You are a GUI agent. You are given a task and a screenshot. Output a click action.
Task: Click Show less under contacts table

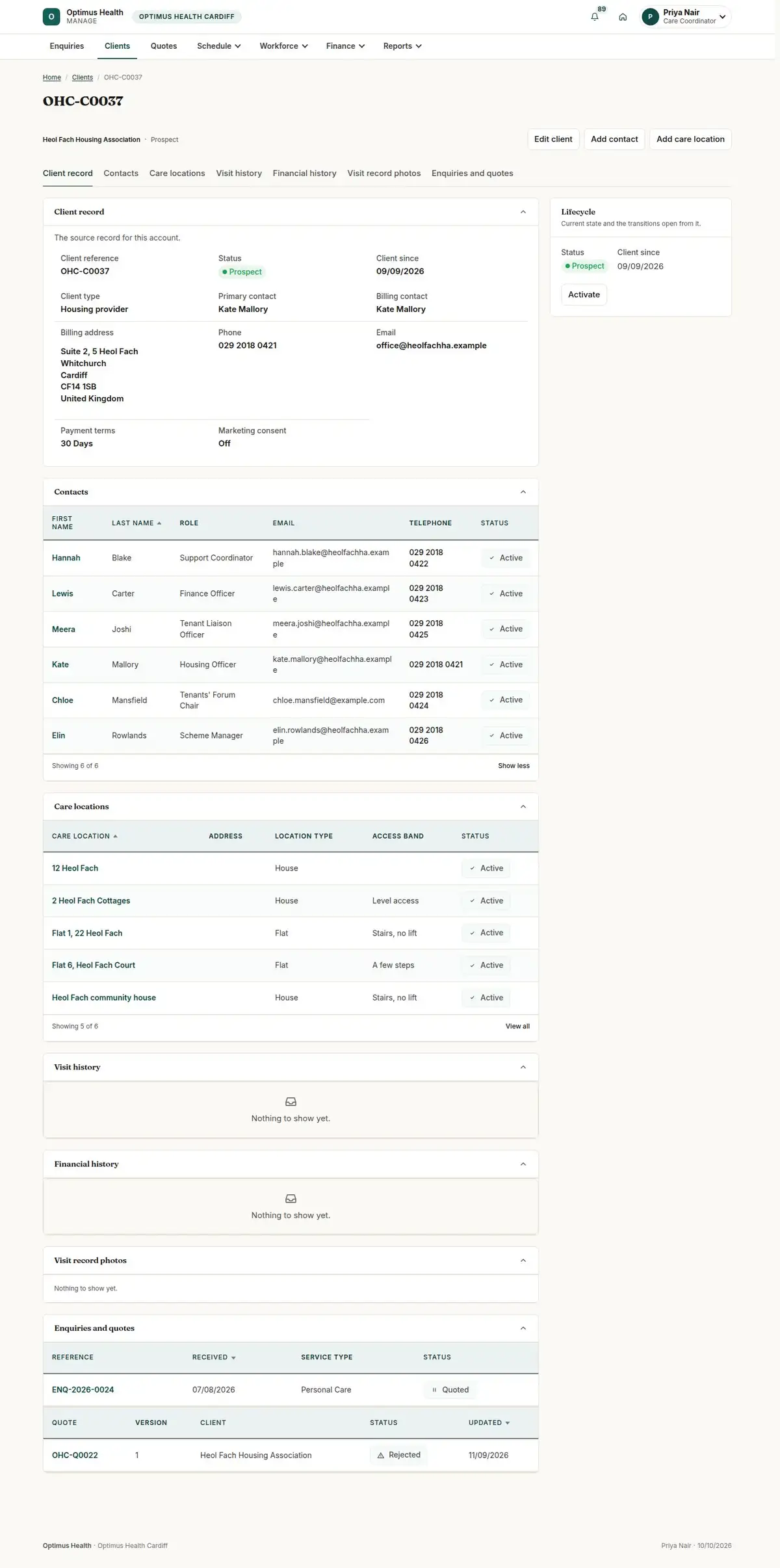pos(513,766)
